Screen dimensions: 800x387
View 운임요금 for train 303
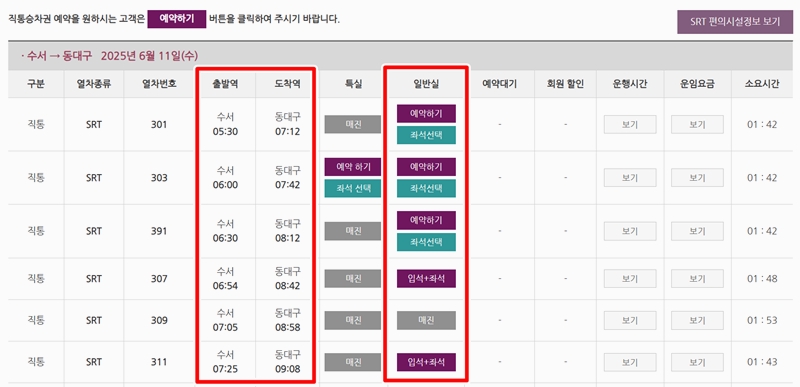pyautogui.click(x=697, y=177)
